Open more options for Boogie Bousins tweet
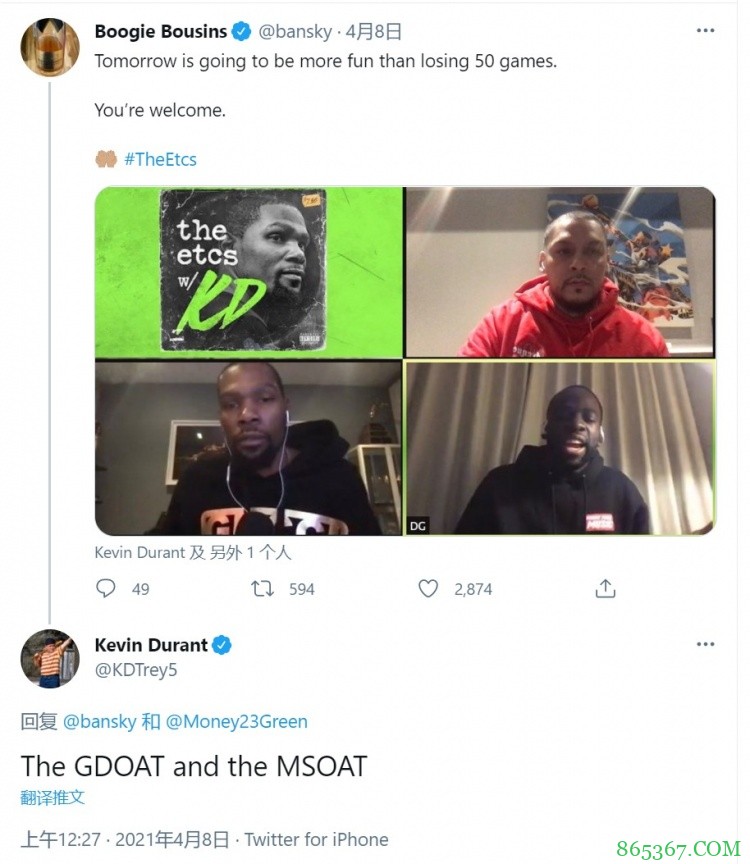750x864 pixels. coord(705,30)
